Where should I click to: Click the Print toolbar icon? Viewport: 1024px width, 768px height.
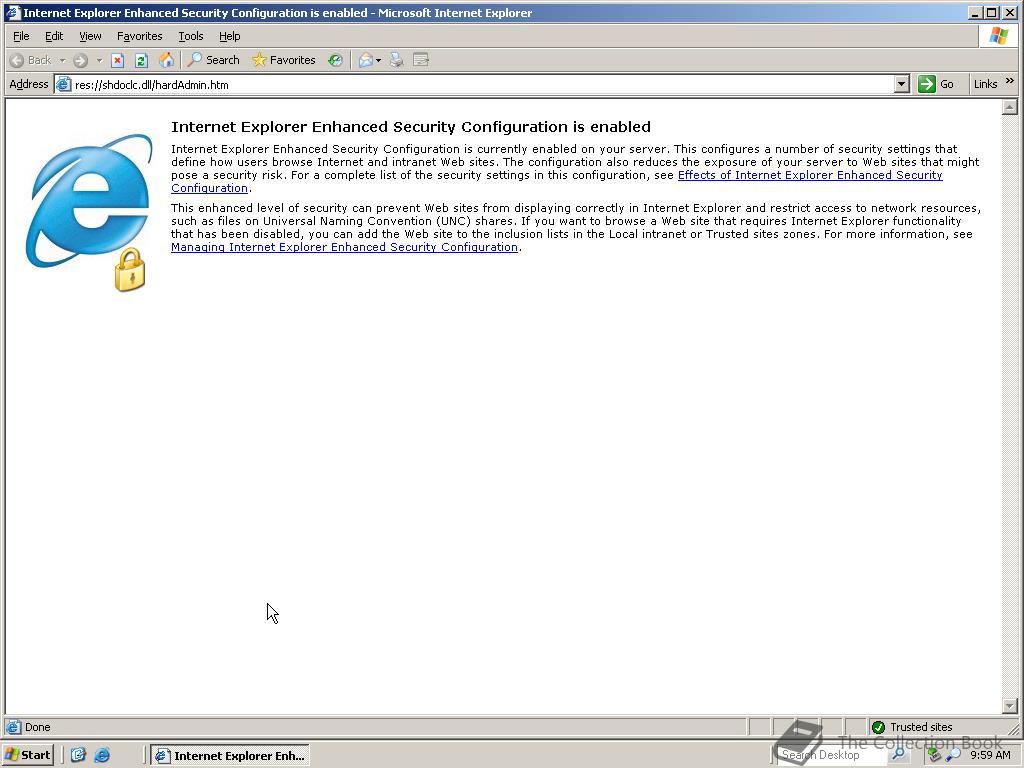click(396, 60)
